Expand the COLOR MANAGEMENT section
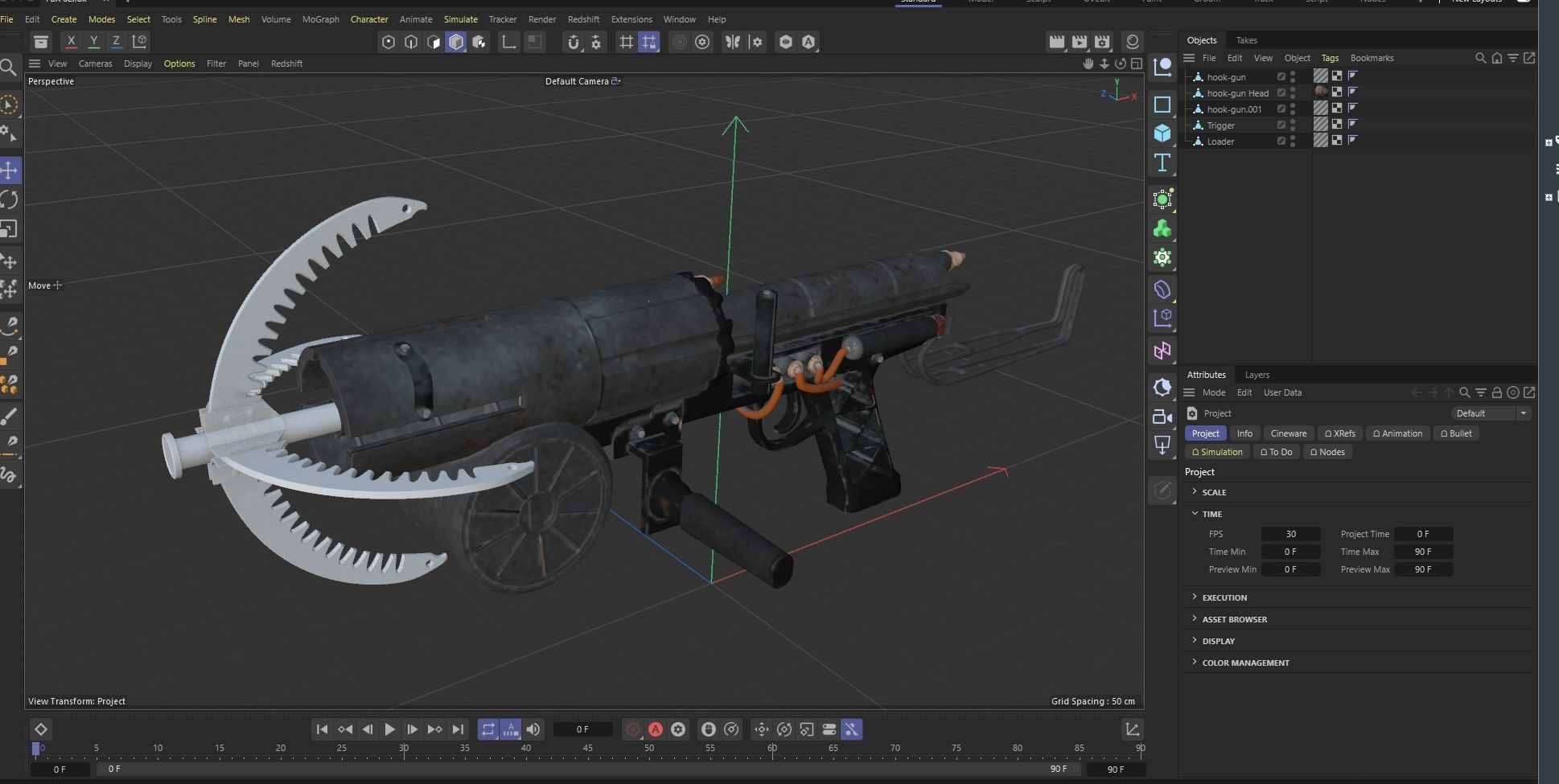1559x784 pixels. click(1195, 662)
